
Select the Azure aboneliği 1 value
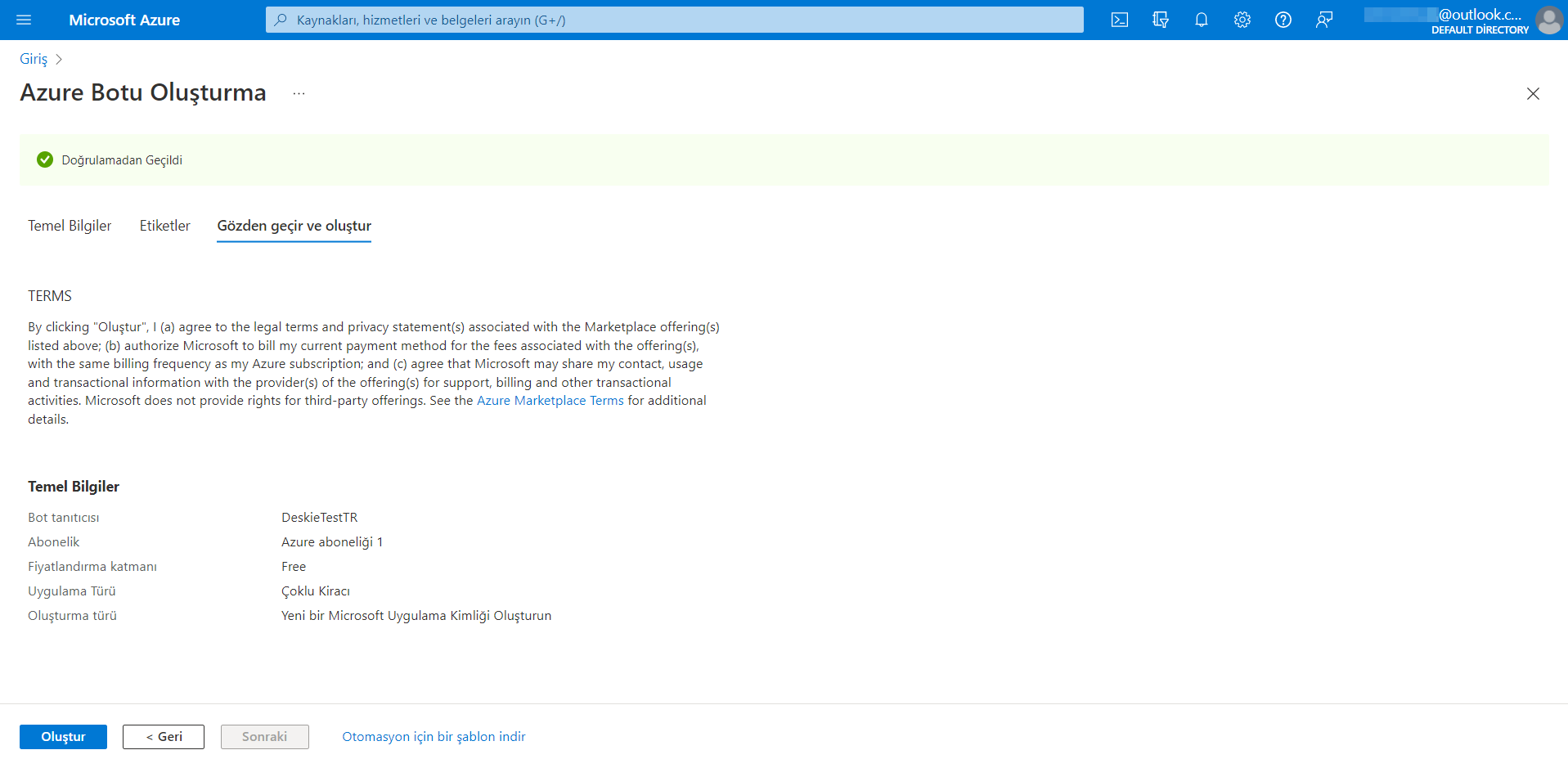click(332, 542)
